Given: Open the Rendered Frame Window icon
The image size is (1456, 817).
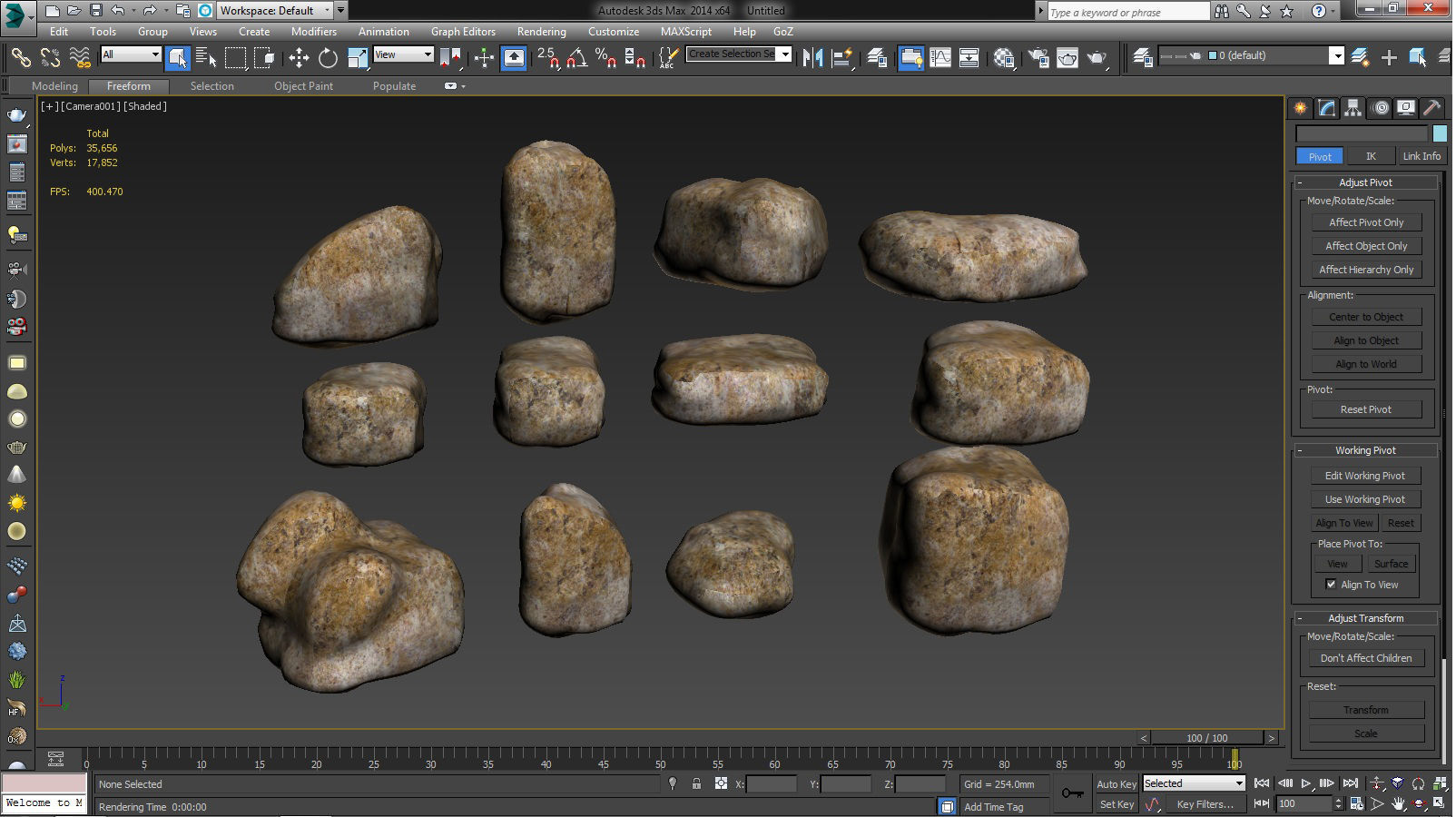Looking at the screenshot, I should tap(1067, 57).
